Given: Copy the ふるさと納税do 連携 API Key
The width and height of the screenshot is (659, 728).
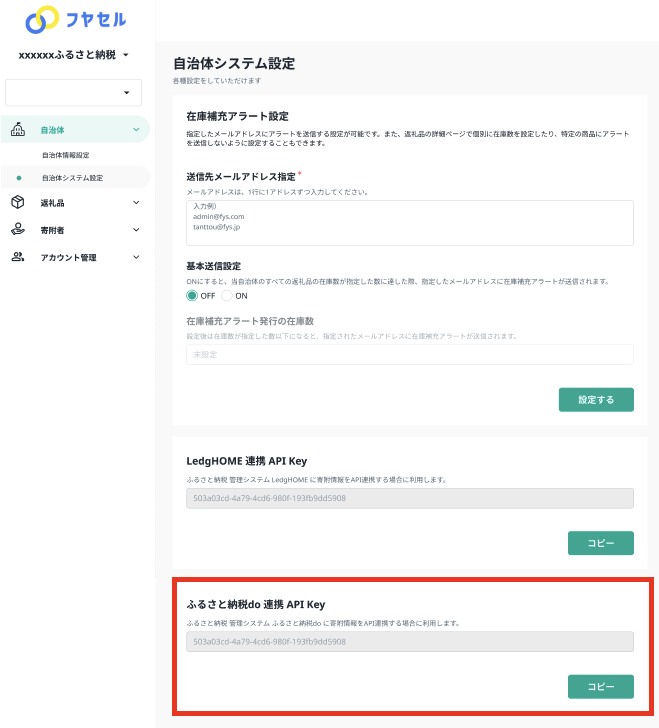Looking at the screenshot, I should click(x=600, y=687).
